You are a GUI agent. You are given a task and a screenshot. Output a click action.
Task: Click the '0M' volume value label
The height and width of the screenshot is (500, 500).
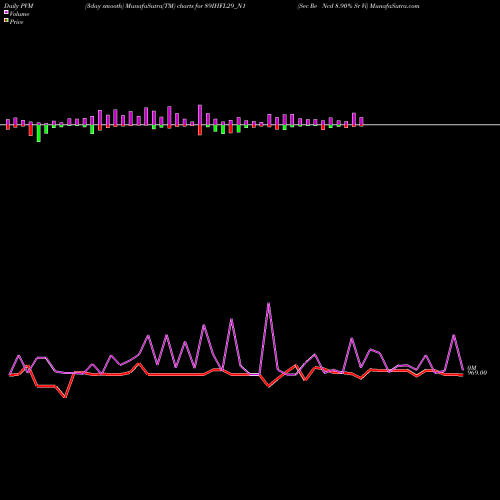[x=472, y=368]
